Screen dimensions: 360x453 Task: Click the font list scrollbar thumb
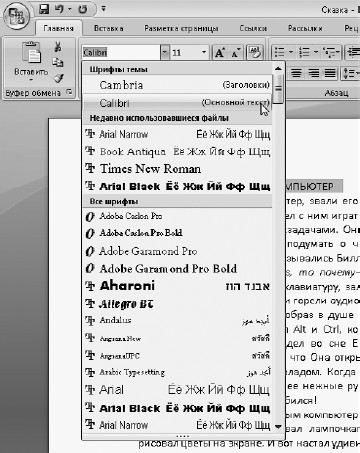tap(278, 89)
